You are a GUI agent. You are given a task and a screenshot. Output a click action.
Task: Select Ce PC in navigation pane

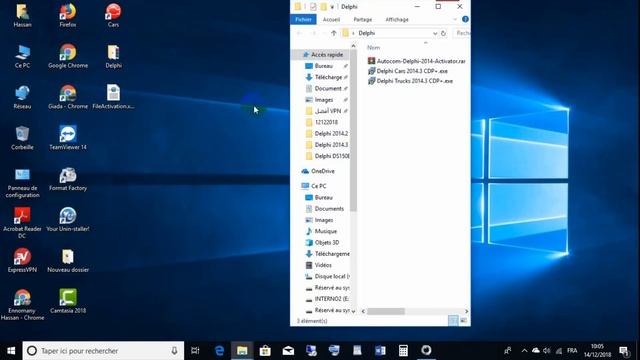[318, 186]
